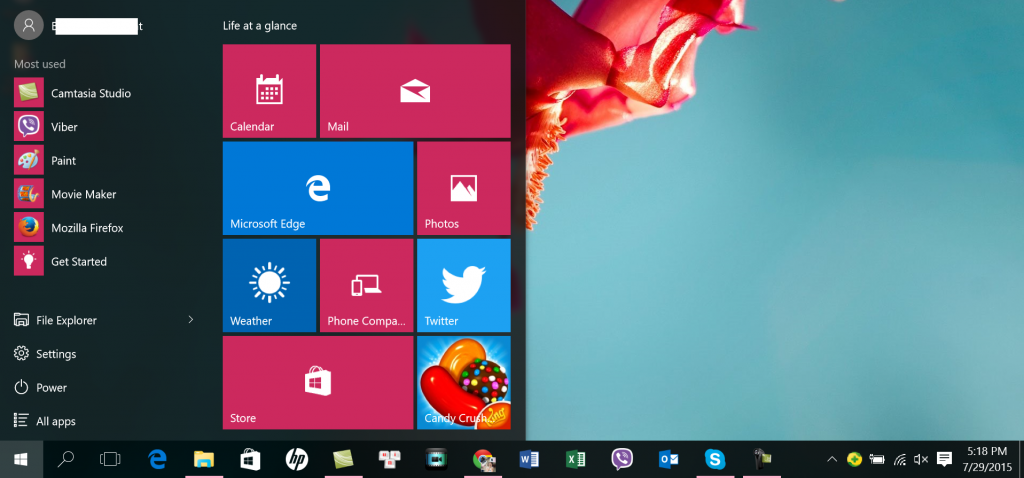
Task: Click the Life at a glance group title
Action: pos(260,26)
